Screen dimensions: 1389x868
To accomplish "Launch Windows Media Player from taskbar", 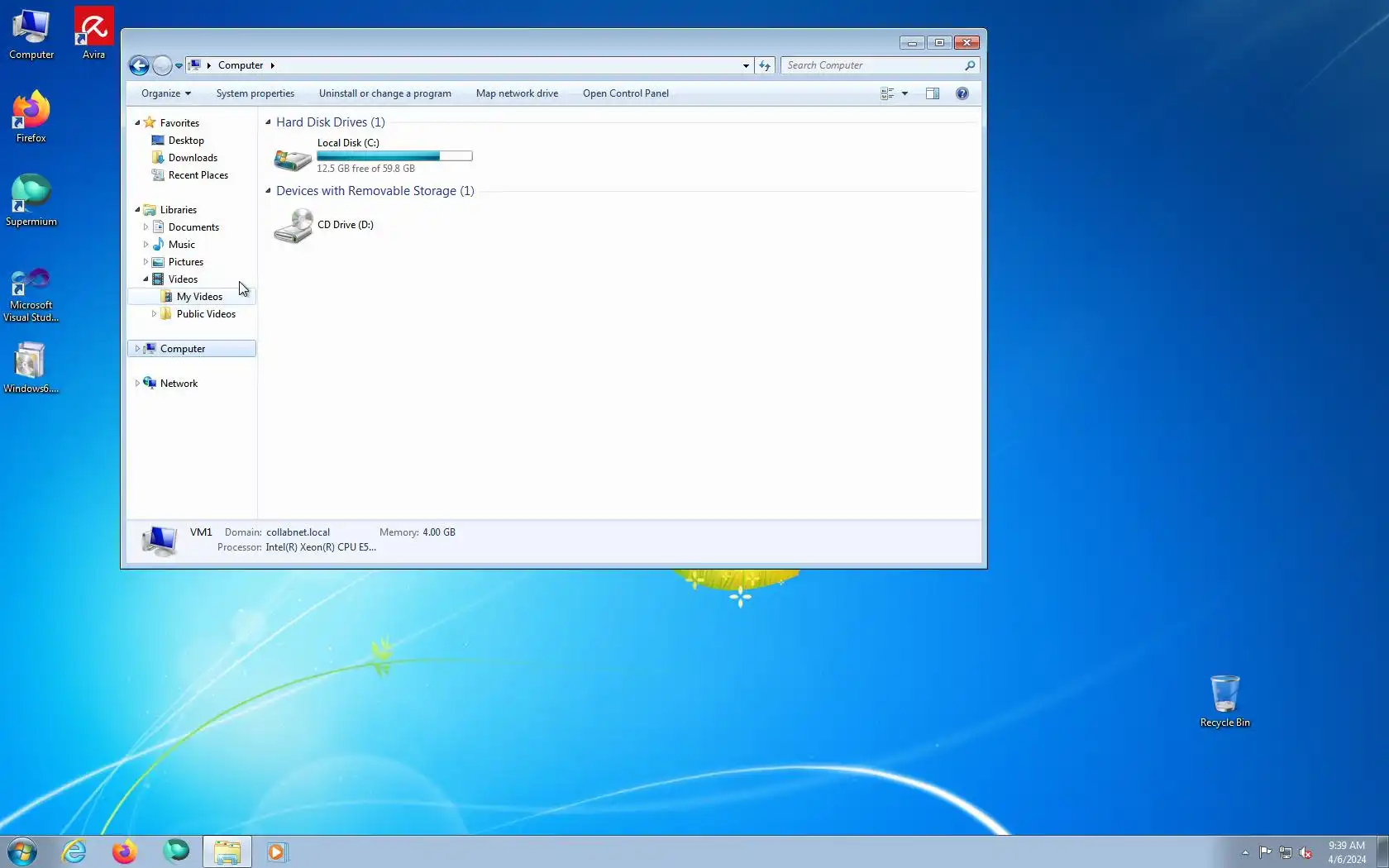I will click(x=277, y=851).
